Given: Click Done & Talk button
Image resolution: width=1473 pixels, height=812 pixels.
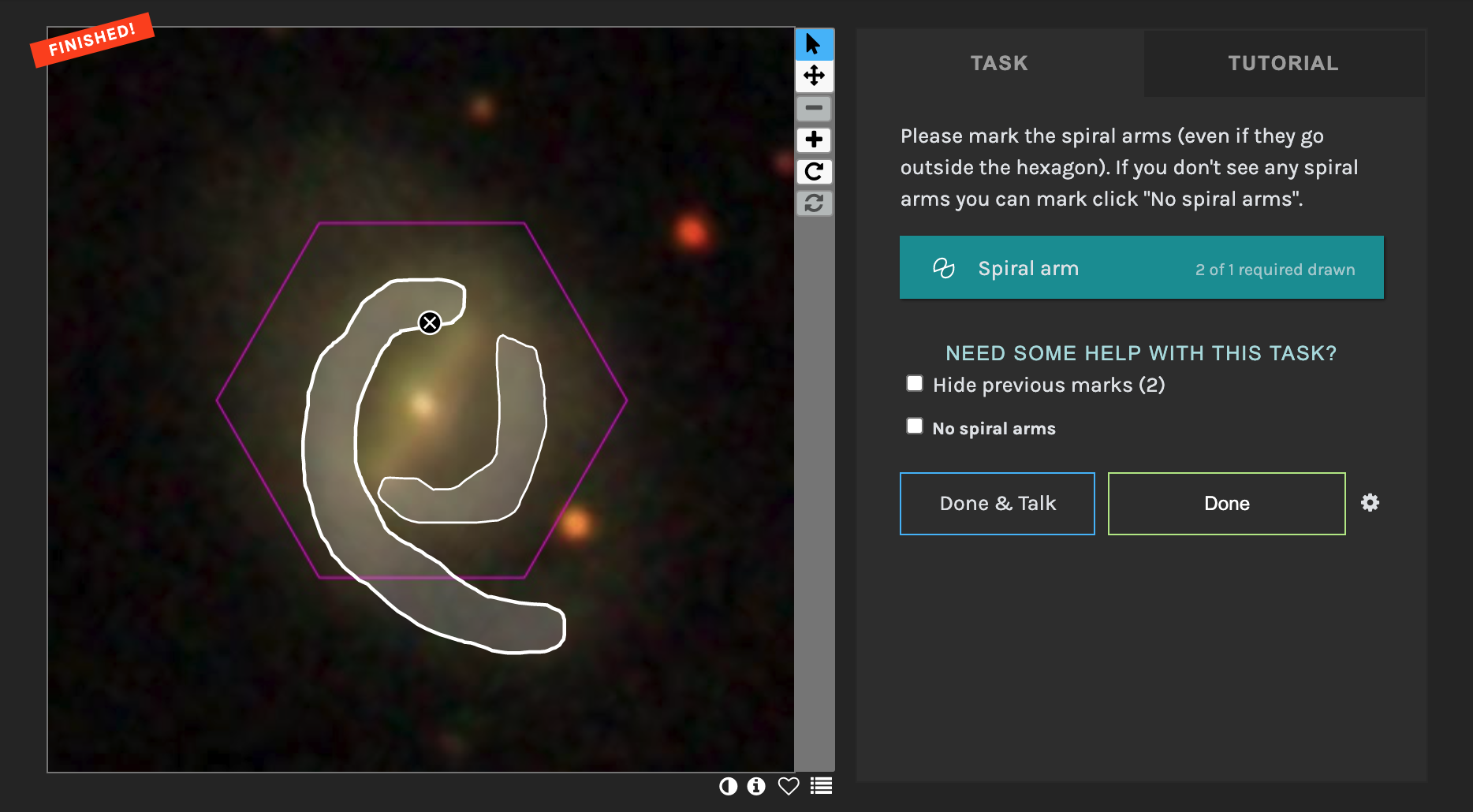Looking at the screenshot, I should click(997, 504).
